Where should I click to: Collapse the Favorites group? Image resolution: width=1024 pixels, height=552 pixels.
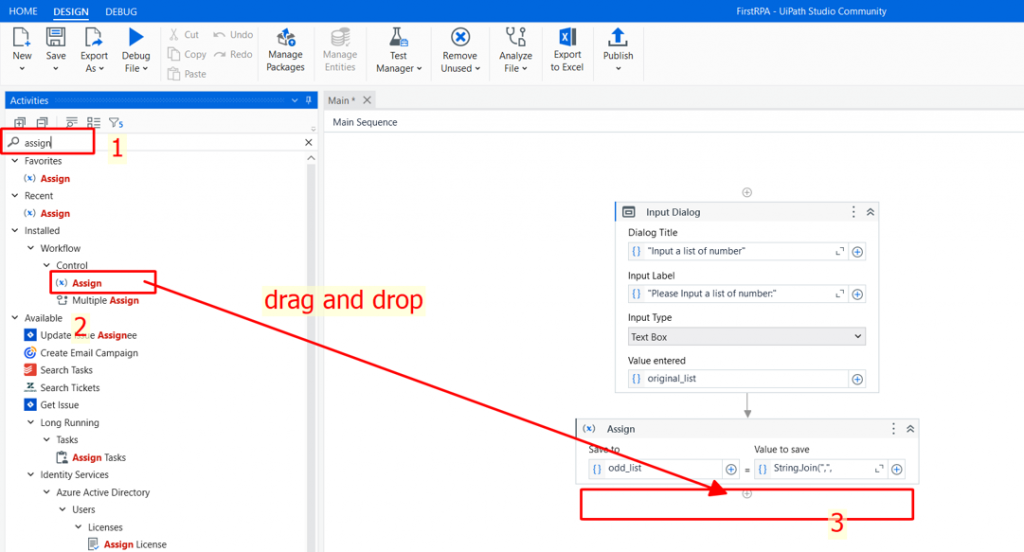15,161
